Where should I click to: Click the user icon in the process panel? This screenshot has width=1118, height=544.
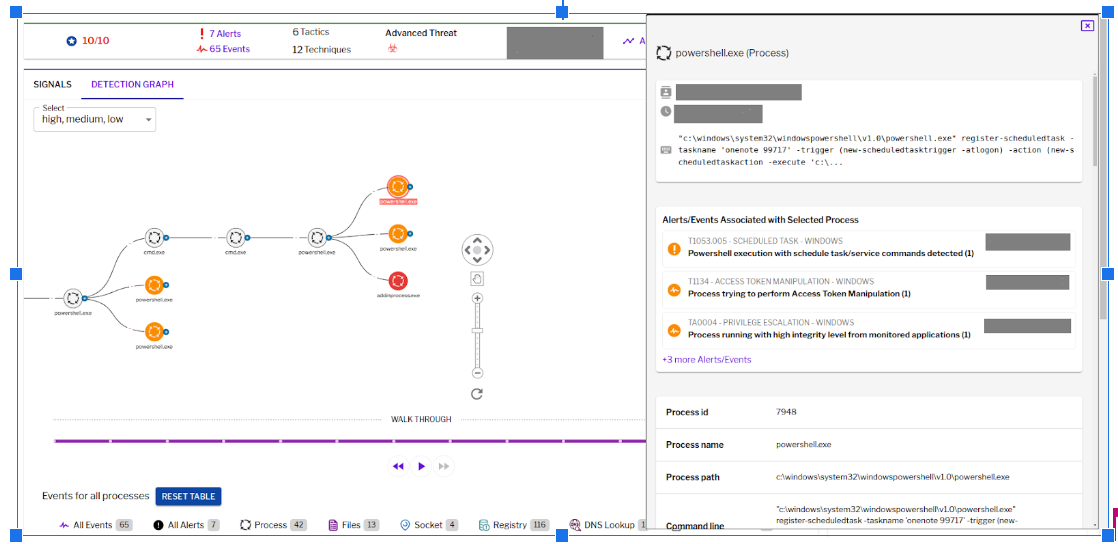(x=666, y=92)
